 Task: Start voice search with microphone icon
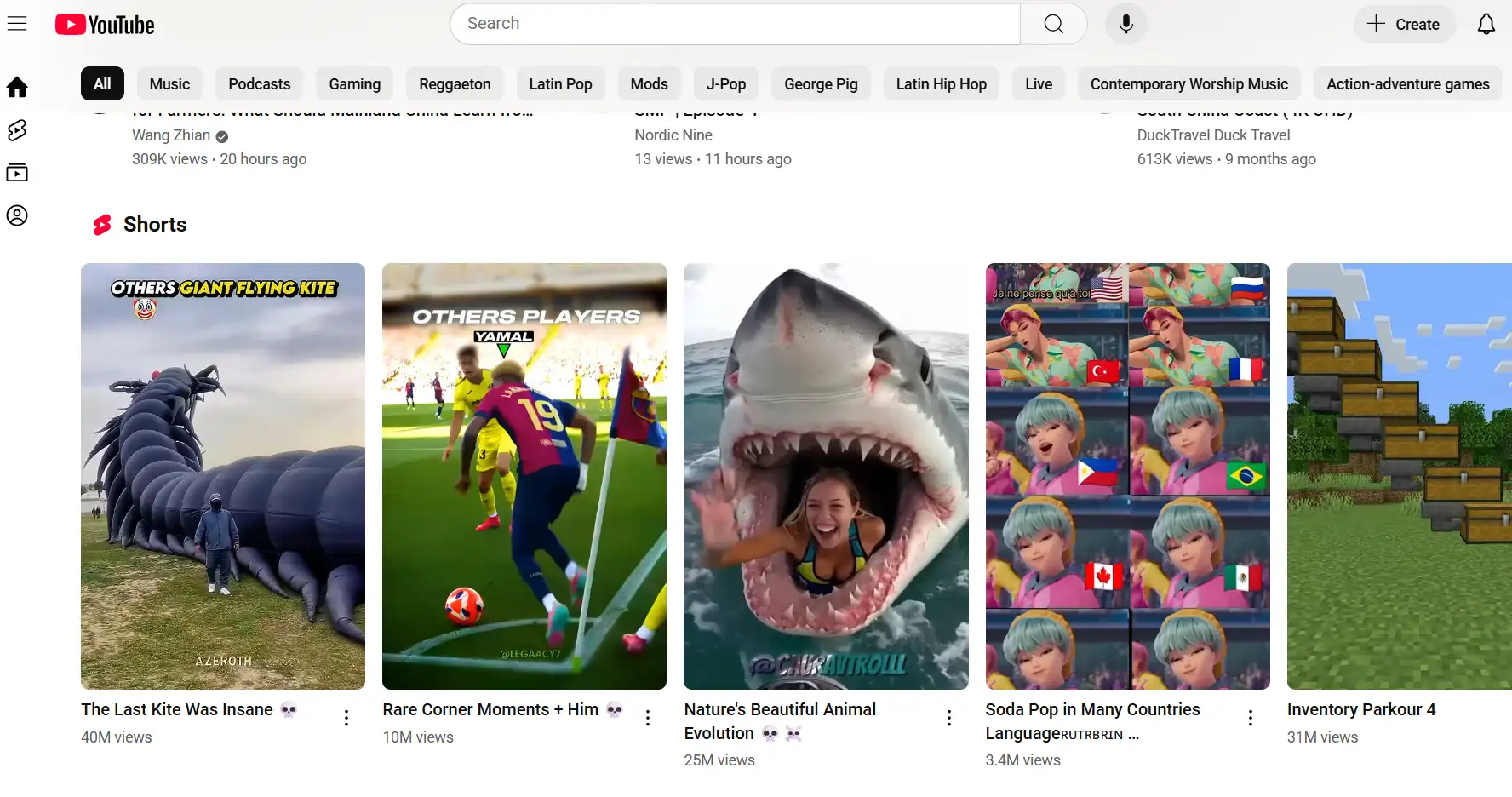(1125, 24)
